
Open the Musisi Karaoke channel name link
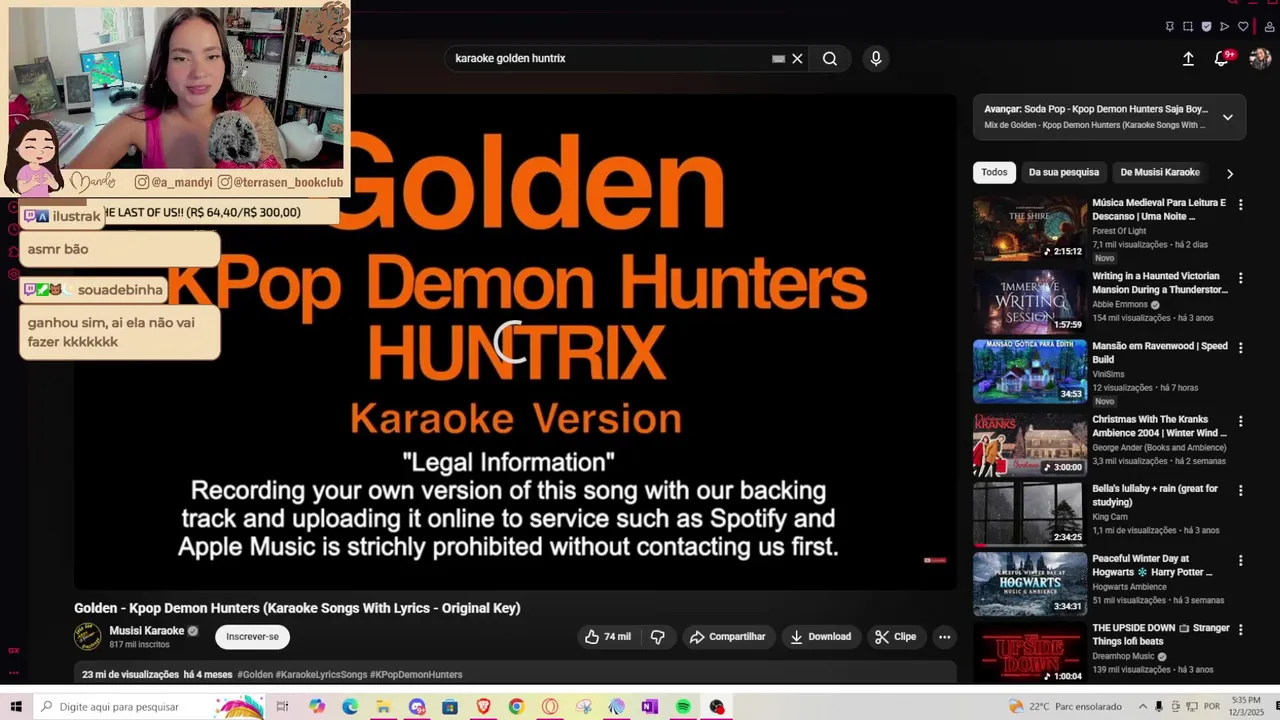pos(147,631)
